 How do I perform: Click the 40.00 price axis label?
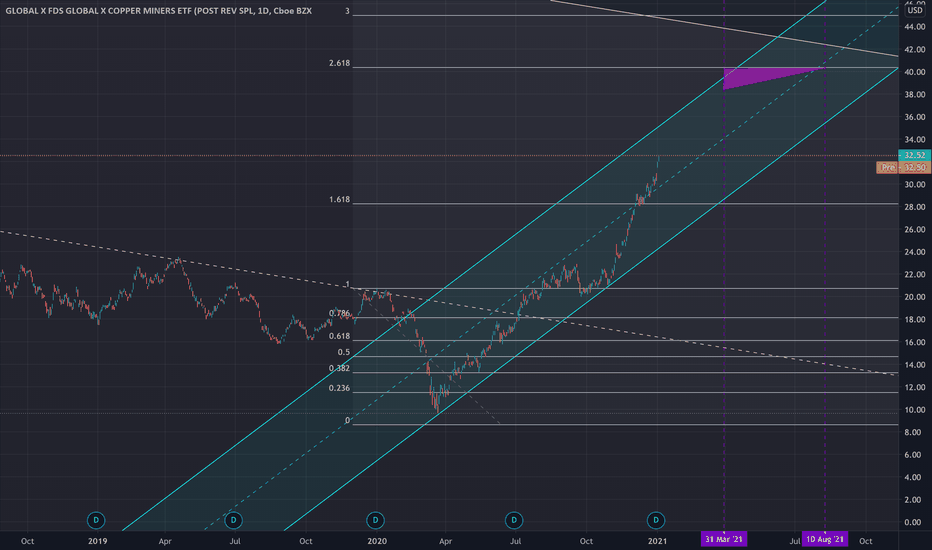(x=915, y=72)
